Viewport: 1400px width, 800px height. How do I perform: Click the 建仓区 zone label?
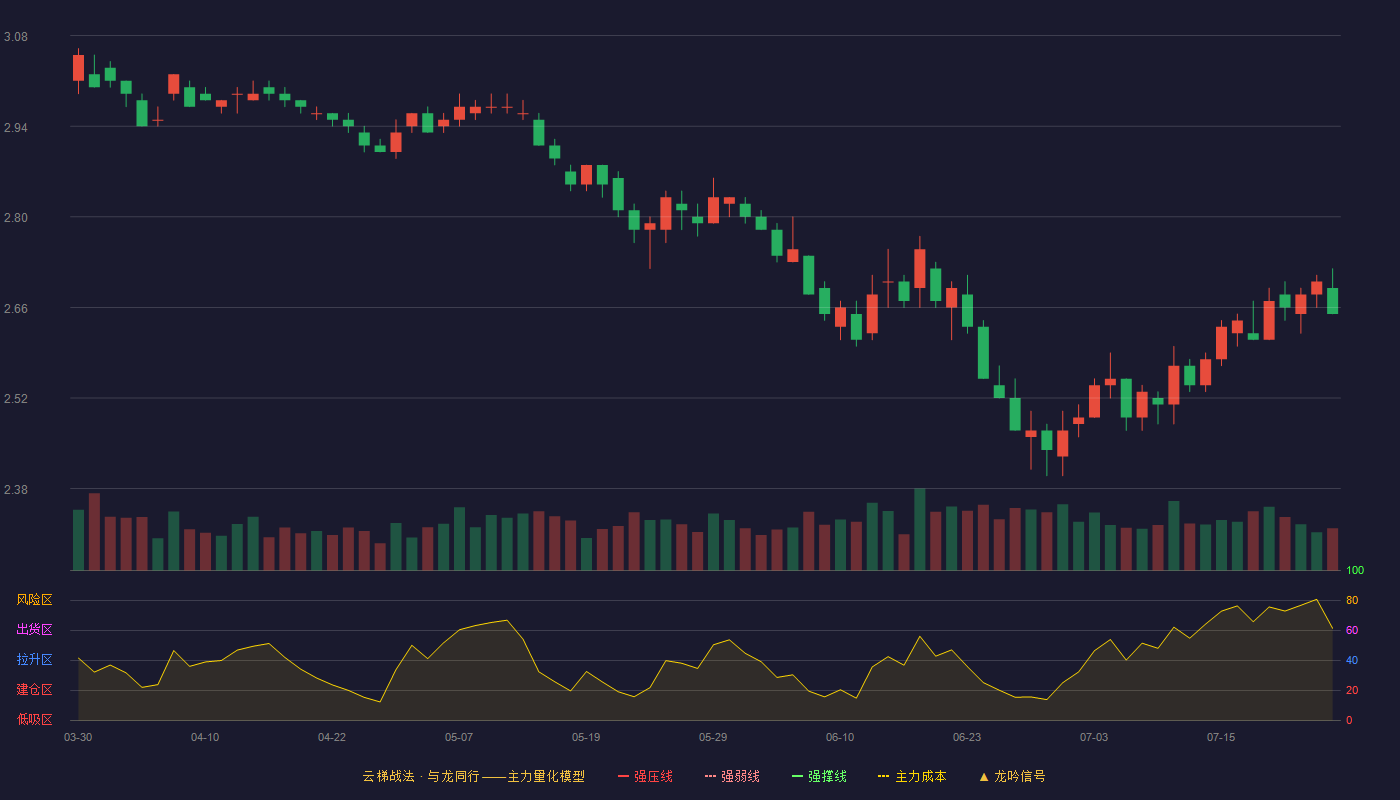click(x=34, y=690)
